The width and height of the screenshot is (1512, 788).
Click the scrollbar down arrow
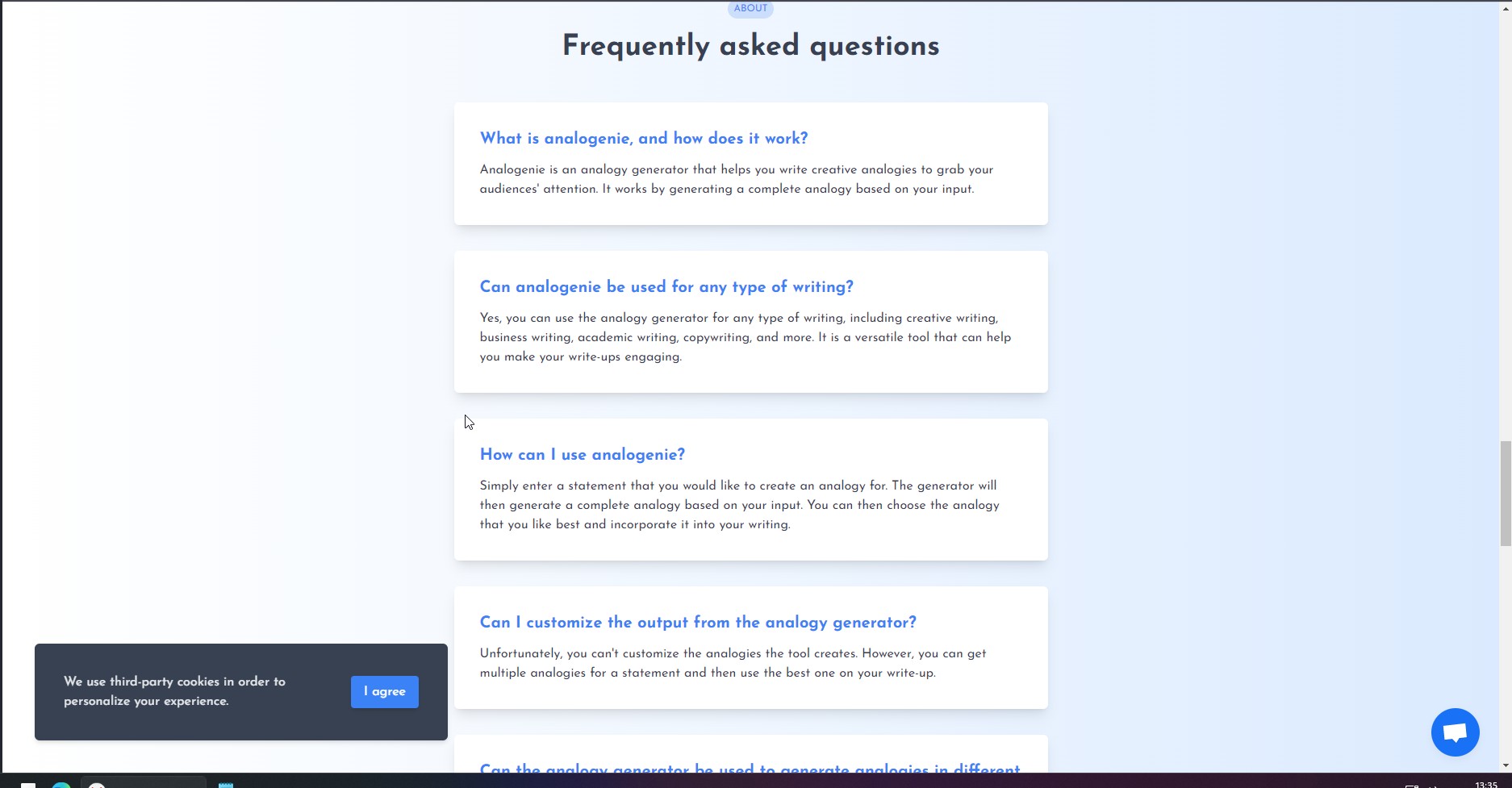[x=1506, y=765]
